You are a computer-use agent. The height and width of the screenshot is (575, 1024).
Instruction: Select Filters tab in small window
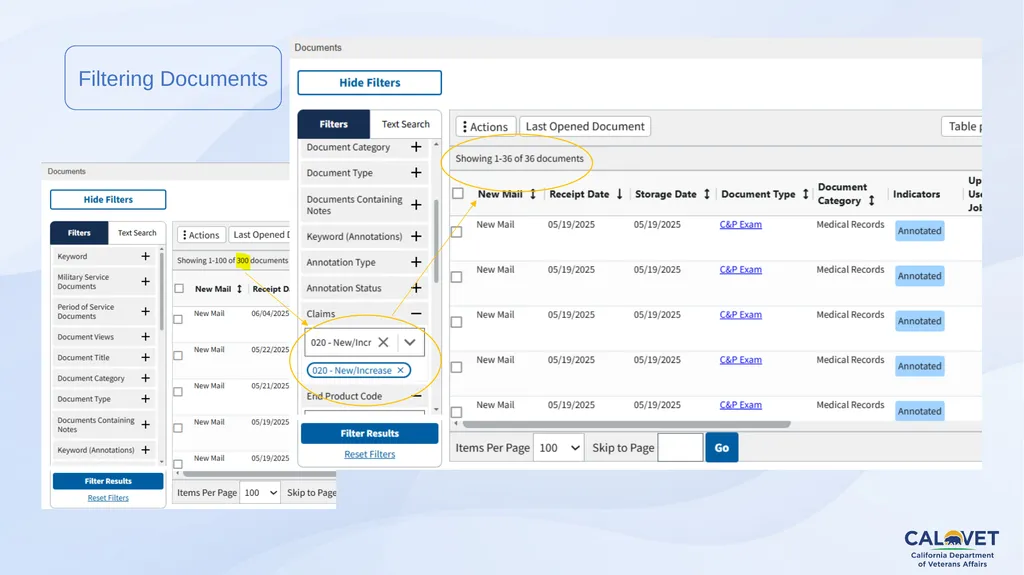(x=79, y=233)
